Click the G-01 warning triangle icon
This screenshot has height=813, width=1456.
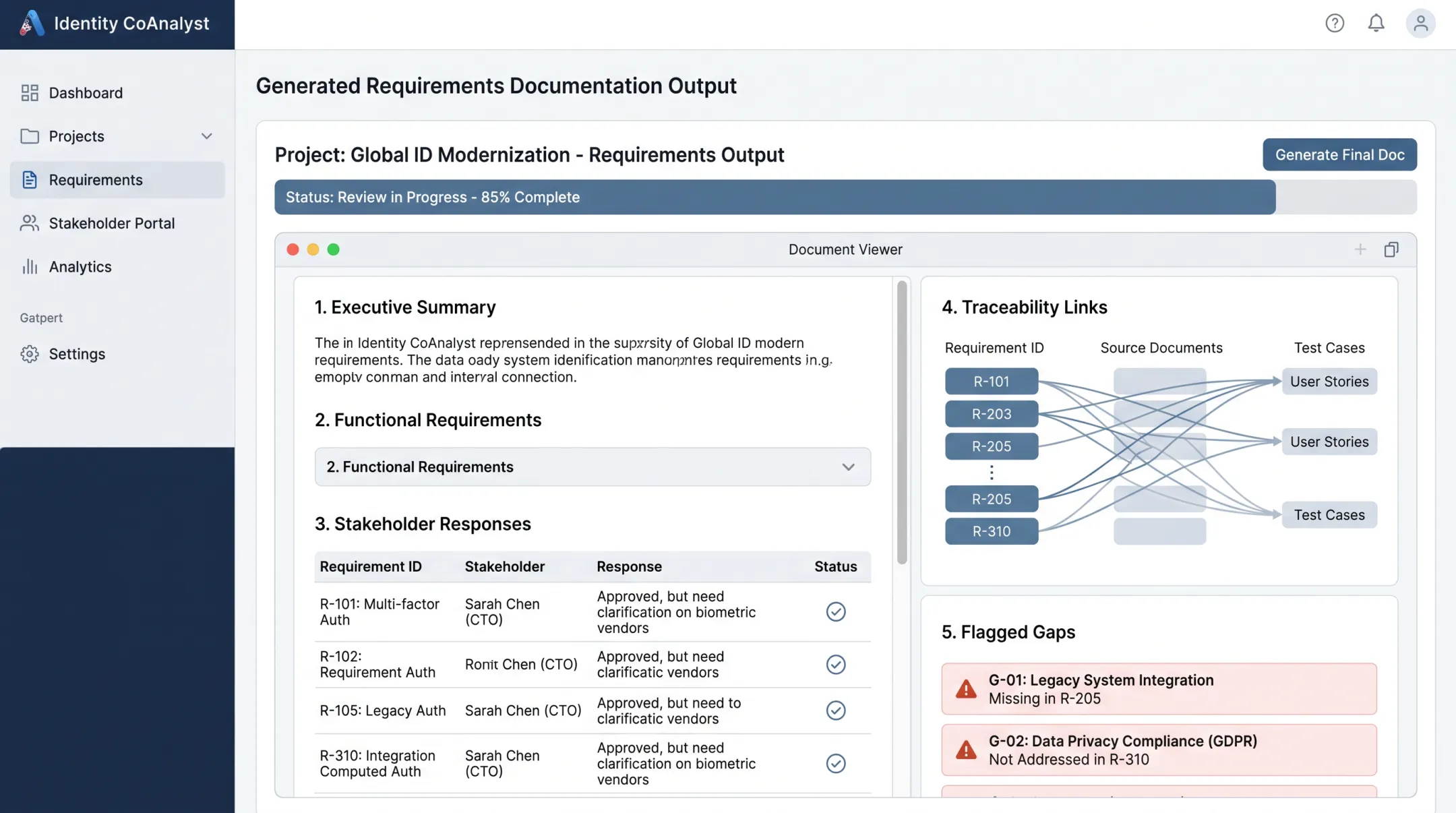click(x=966, y=689)
